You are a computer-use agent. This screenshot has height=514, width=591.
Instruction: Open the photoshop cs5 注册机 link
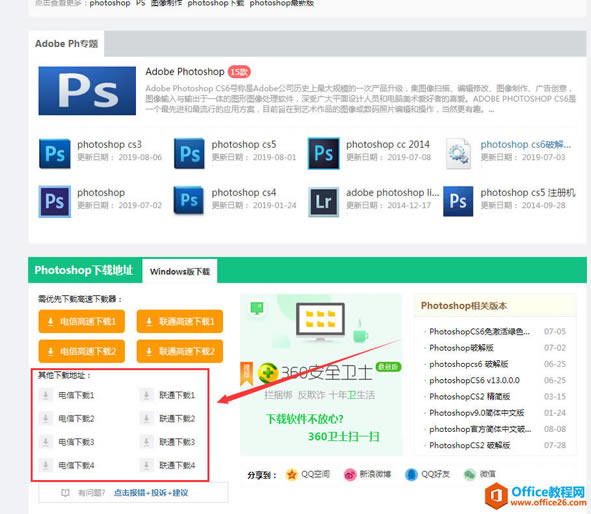[x=528, y=193]
